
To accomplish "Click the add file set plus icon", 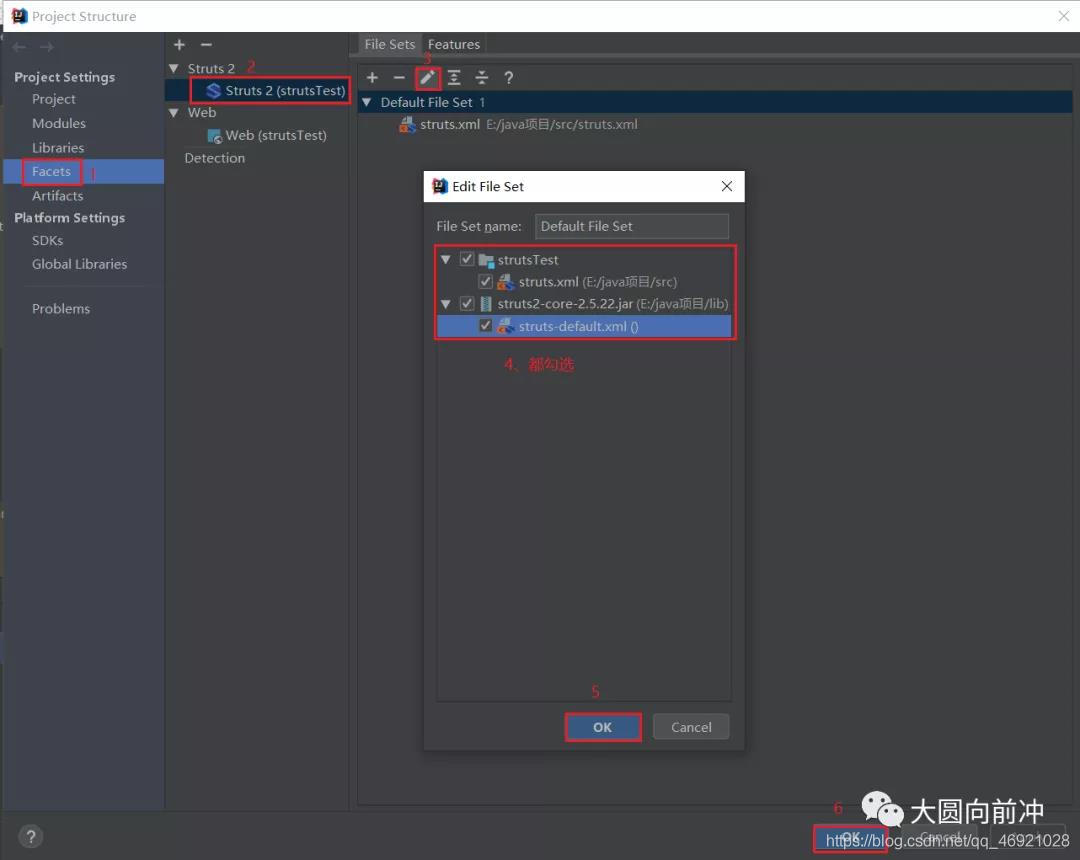I will [372, 78].
